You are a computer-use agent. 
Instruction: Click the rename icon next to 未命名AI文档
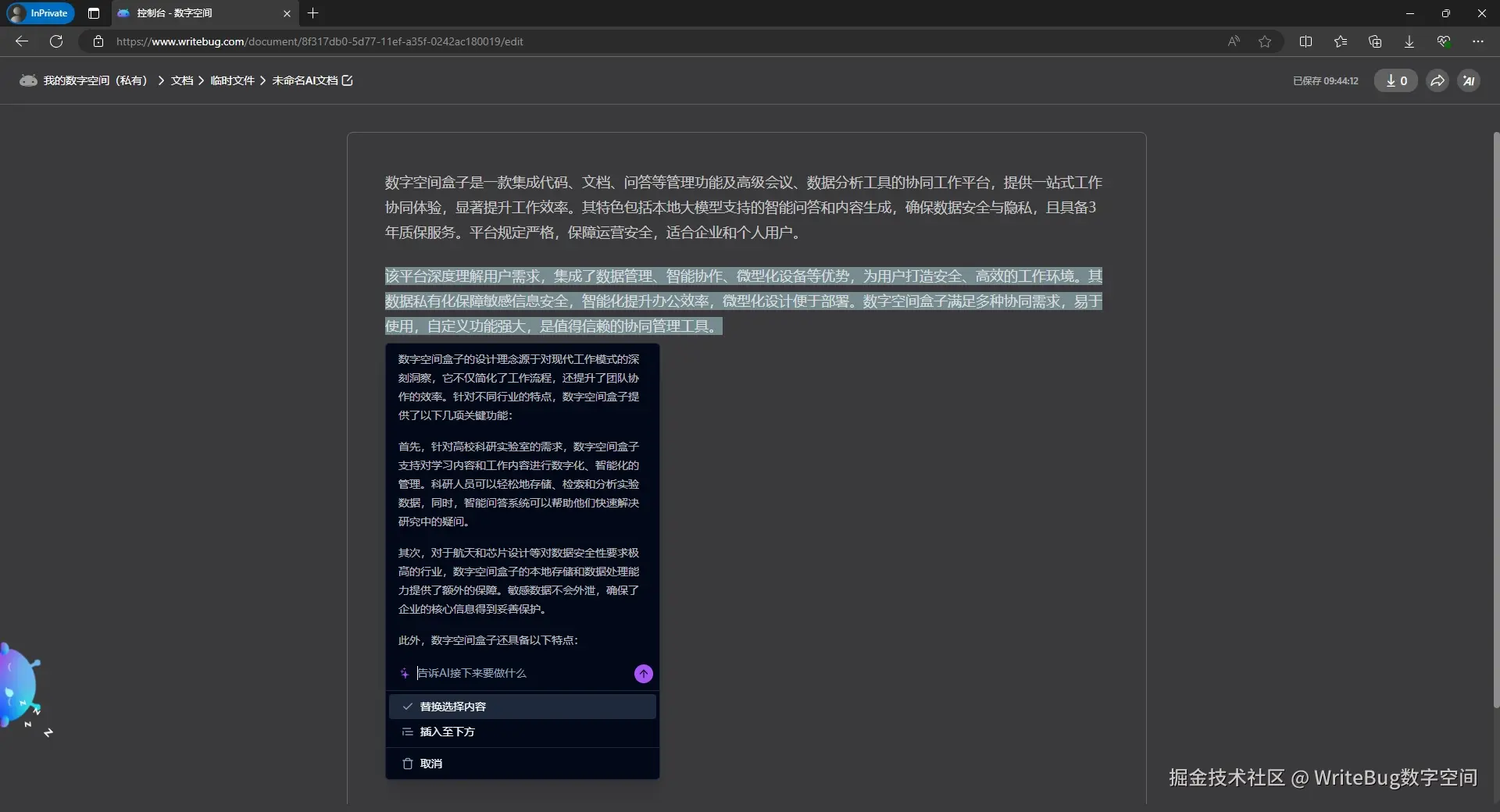347,80
